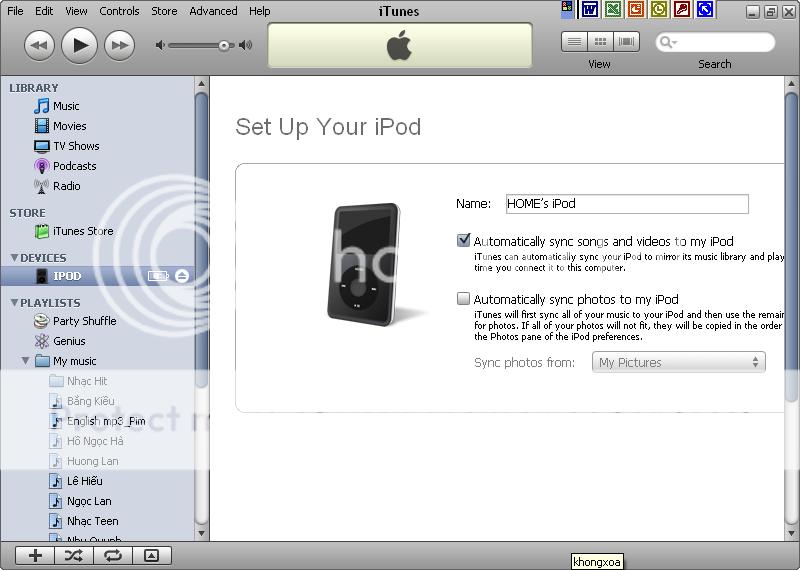Select the Nhạc Teen playlist

[x=93, y=521]
